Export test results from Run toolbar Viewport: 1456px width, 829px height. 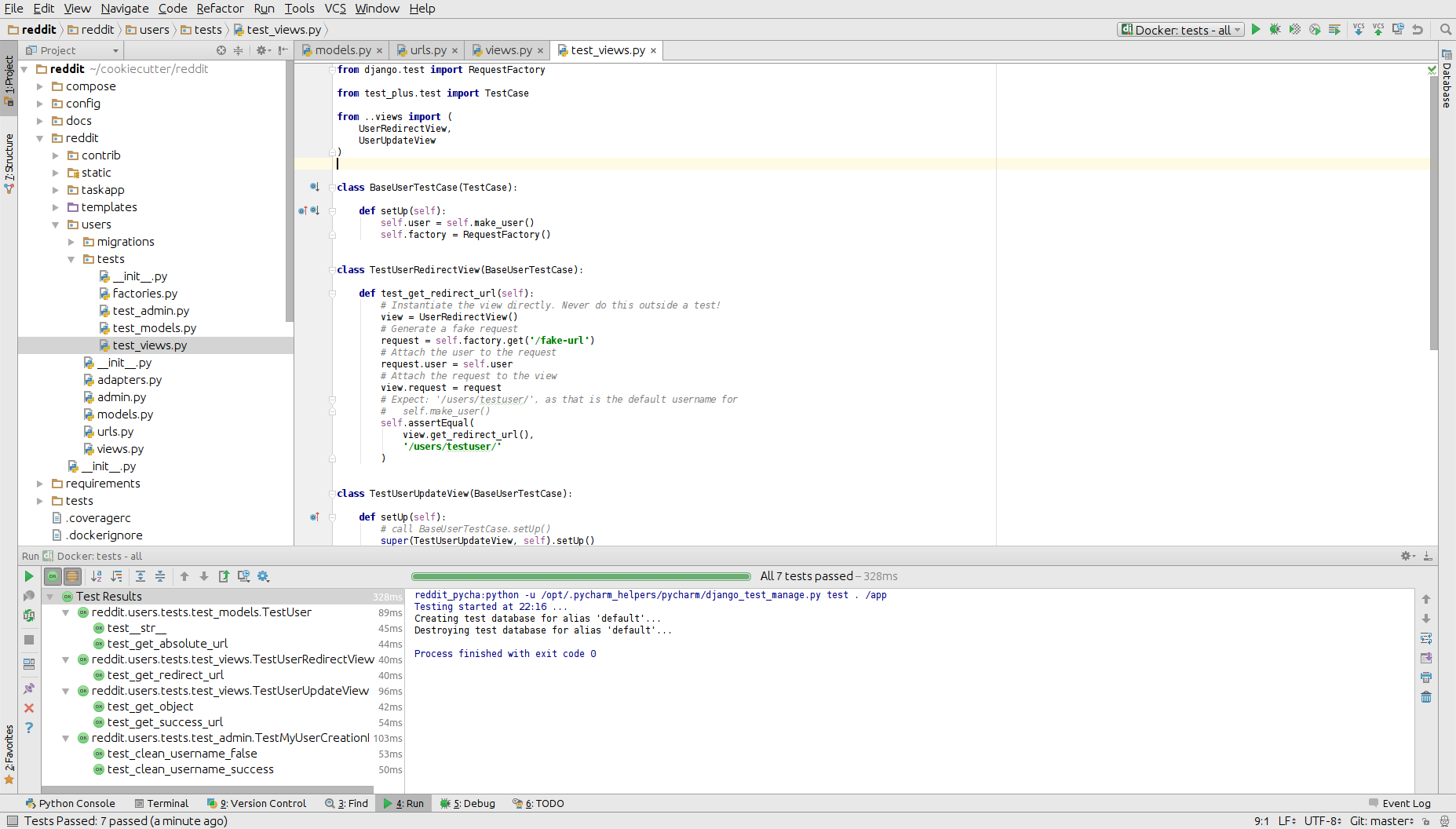[224, 576]
